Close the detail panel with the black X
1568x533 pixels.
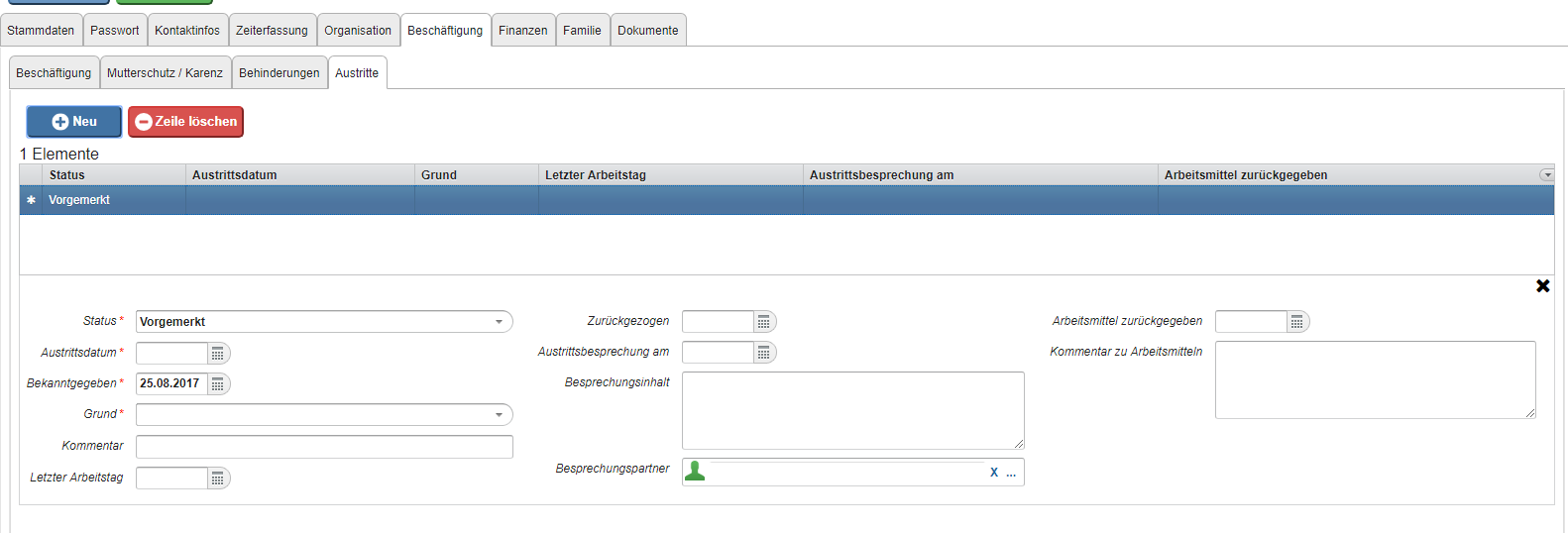[1542, 286]
